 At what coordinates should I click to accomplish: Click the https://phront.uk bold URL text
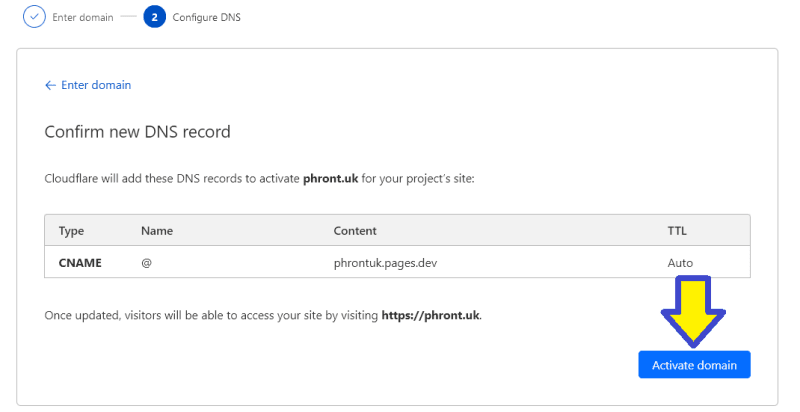click(x=431, y=315)
